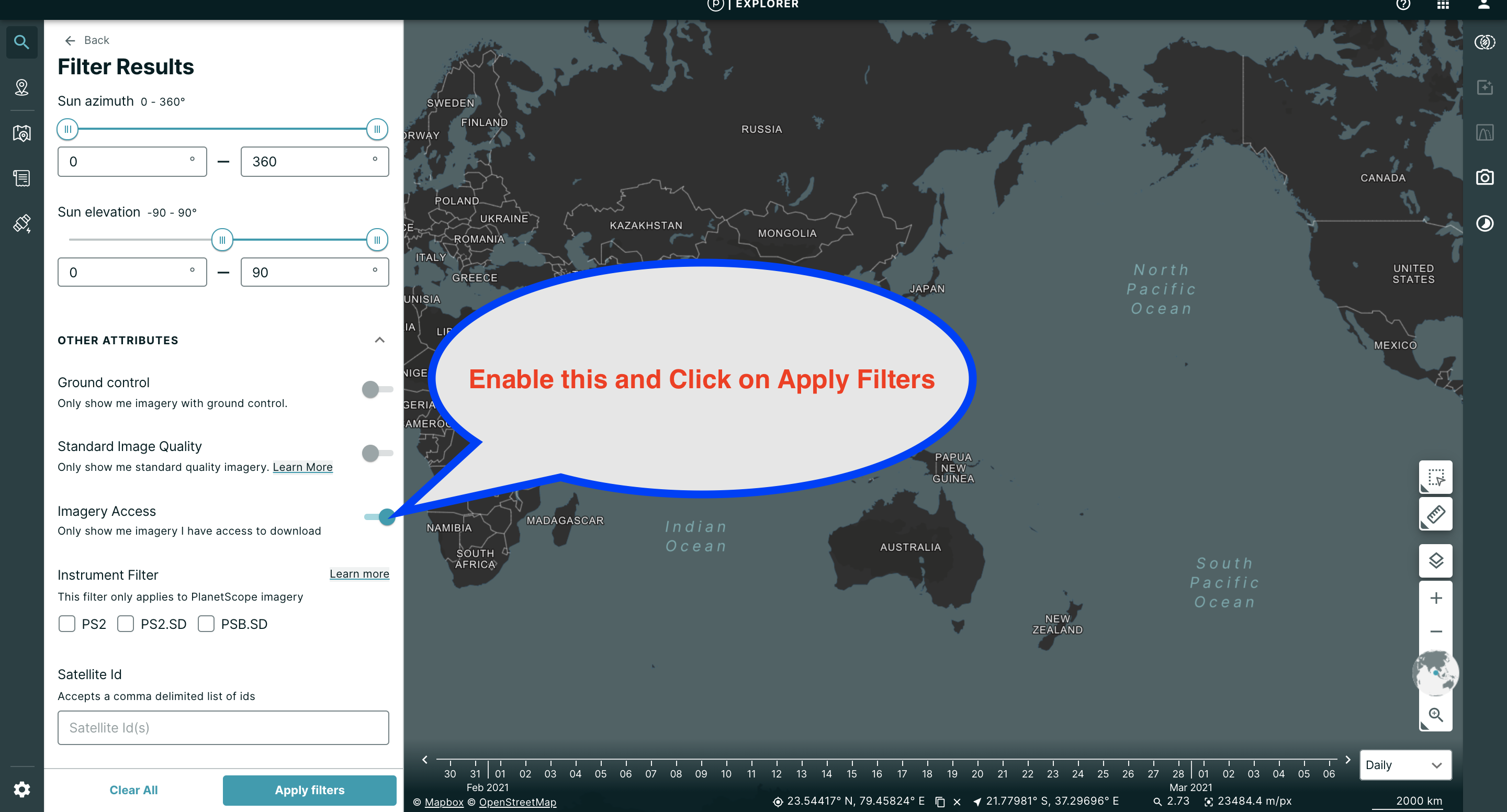Image resolution: width=1507 pixels, height=812 pixels.
Task: Check the PSB.SD instrument filter checkbox
Action: tap(206, 624)
